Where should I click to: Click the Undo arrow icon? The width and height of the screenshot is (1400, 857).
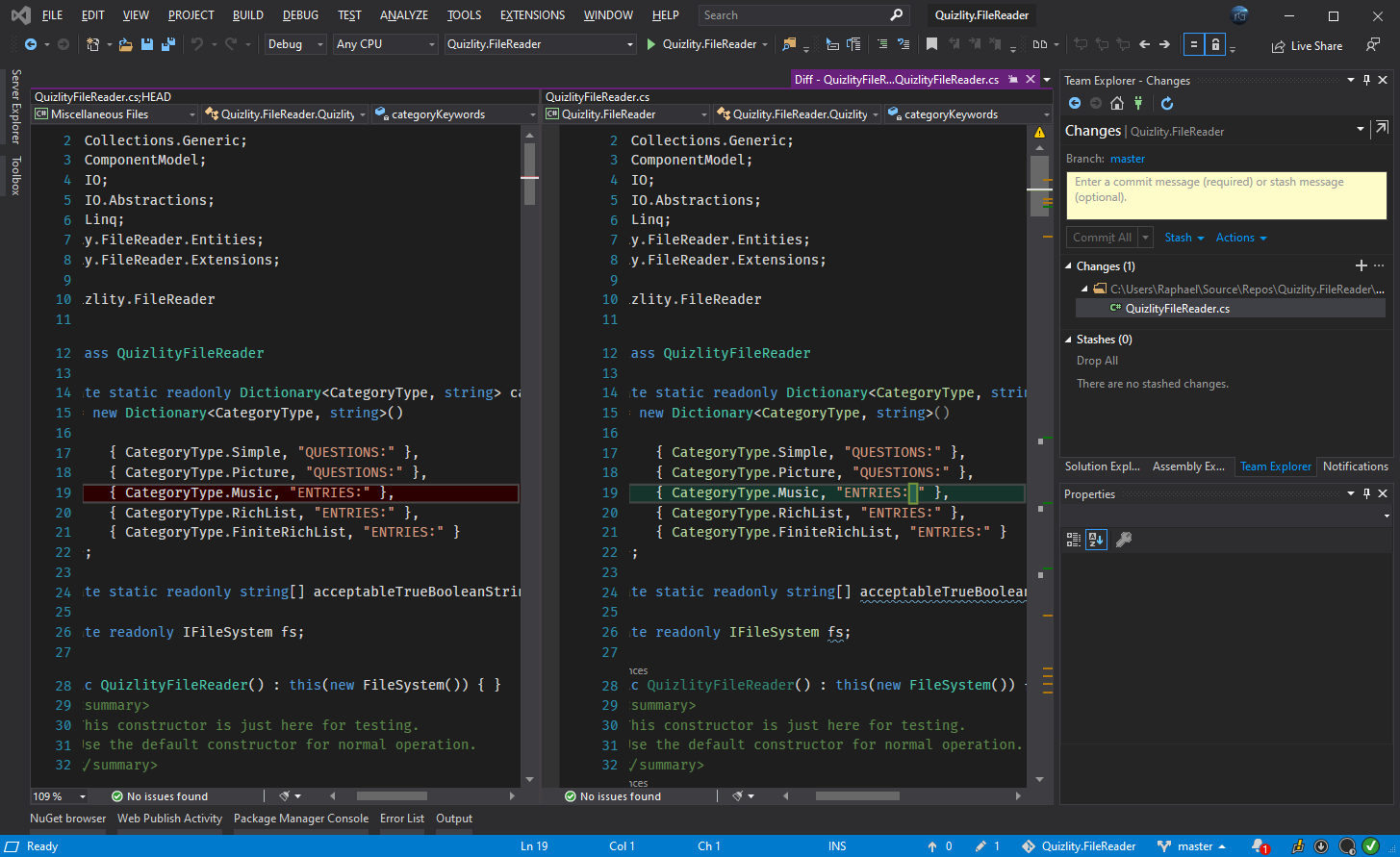(196, 44)
